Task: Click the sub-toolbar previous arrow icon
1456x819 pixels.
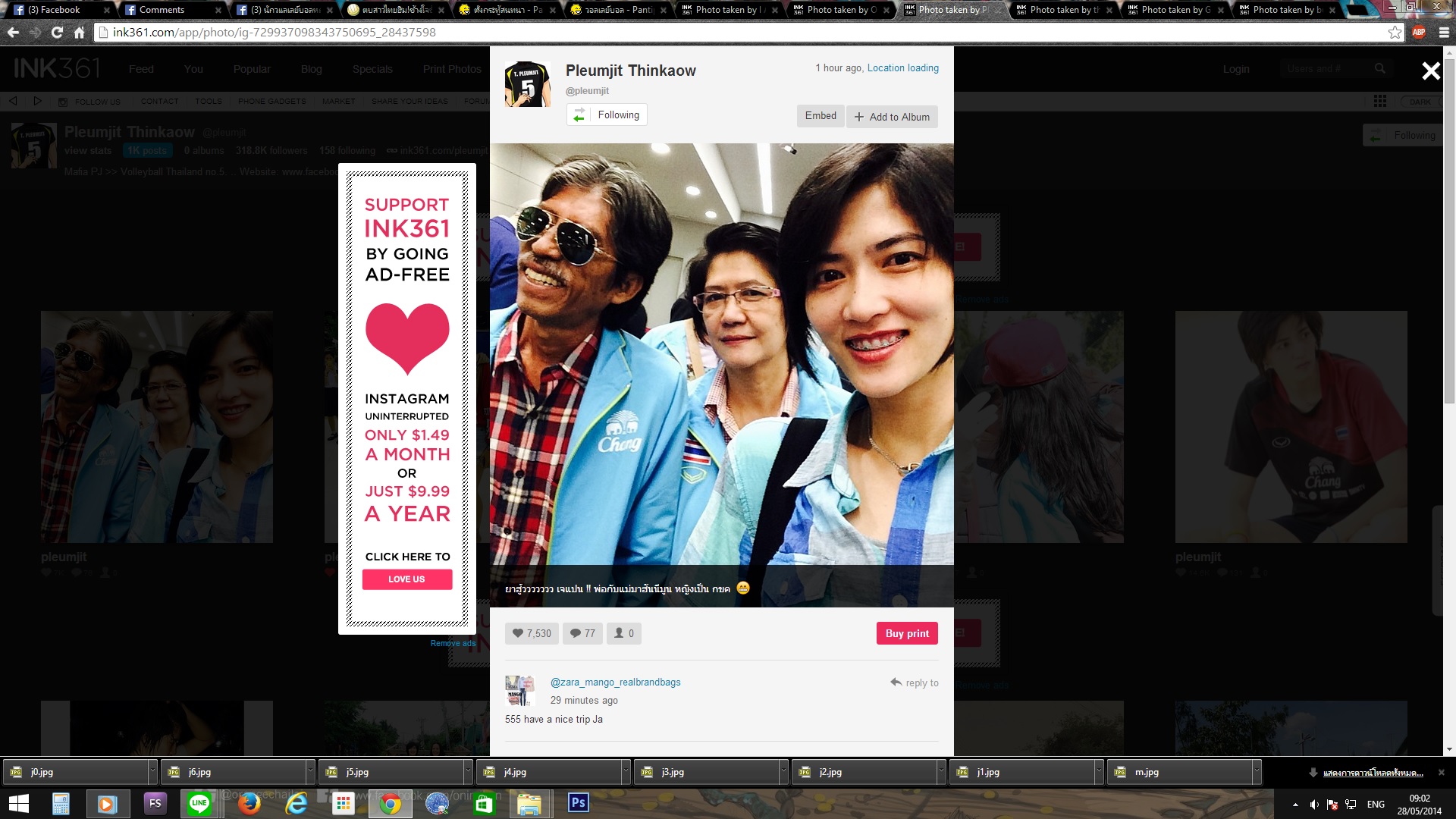Action: pyautogui.click(x=13, y=101)
